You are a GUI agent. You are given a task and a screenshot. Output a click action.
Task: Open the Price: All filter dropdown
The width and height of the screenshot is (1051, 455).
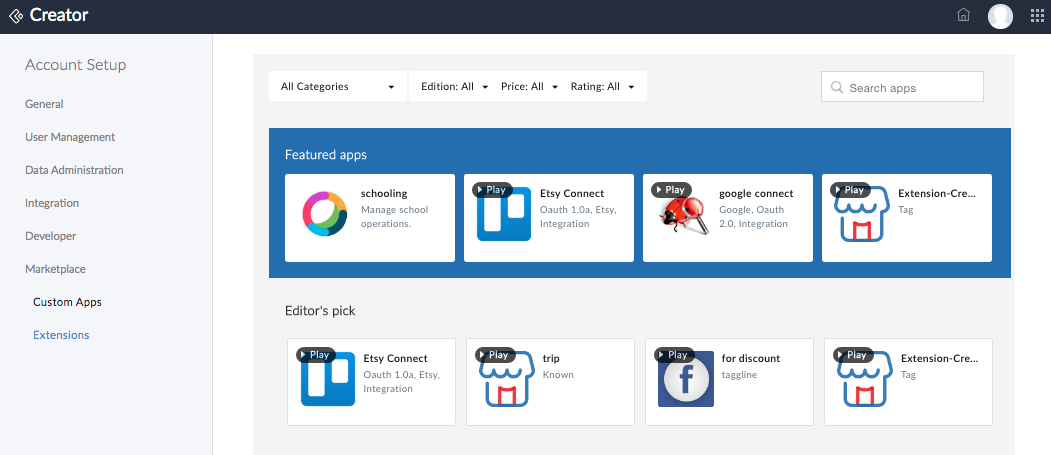pos(530,86)
